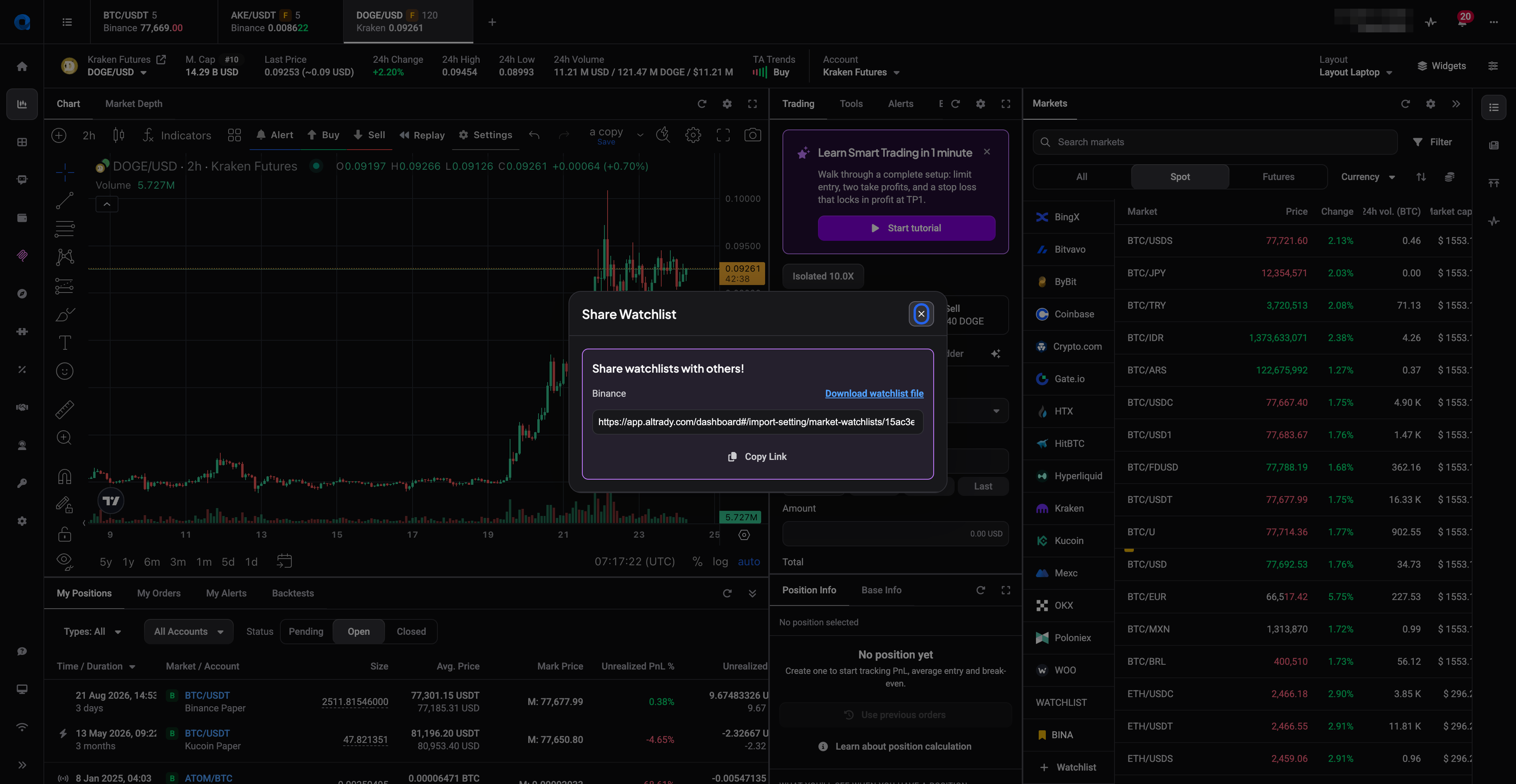The width and height of the screenshot is (1516, 784).
Task: Open the My Orders tab
Action: tap(159, 593)
